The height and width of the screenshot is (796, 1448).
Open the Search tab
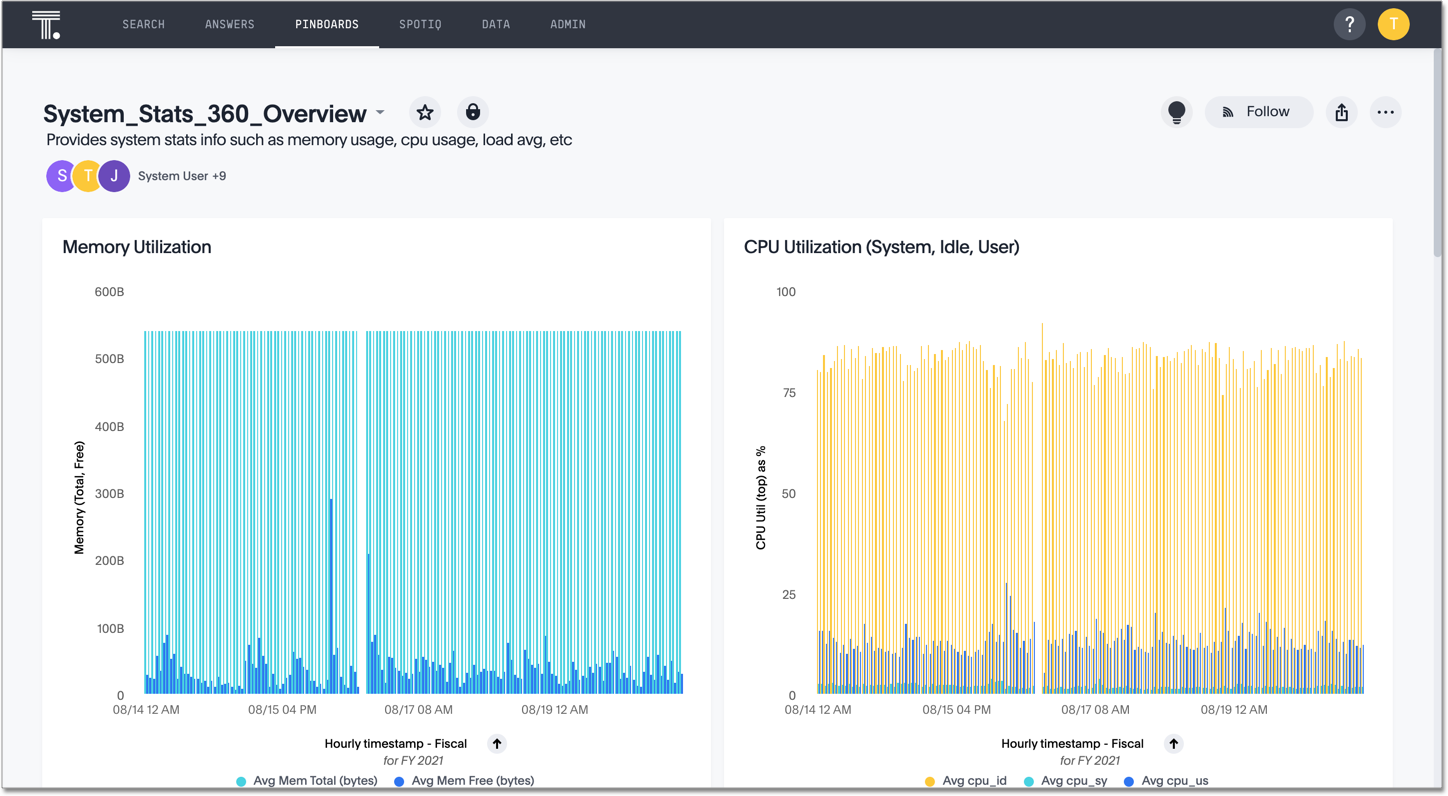tap(143, 24)
